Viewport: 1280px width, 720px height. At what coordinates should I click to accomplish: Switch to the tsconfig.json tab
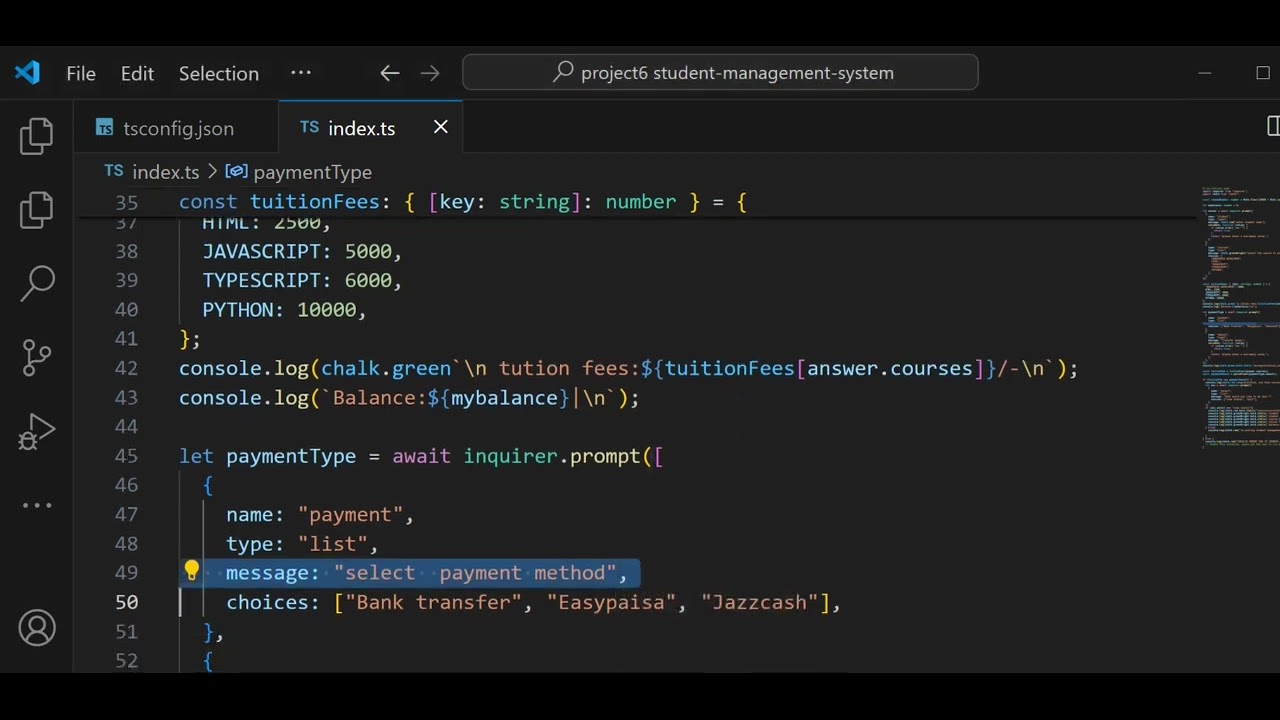coord(176,128)
